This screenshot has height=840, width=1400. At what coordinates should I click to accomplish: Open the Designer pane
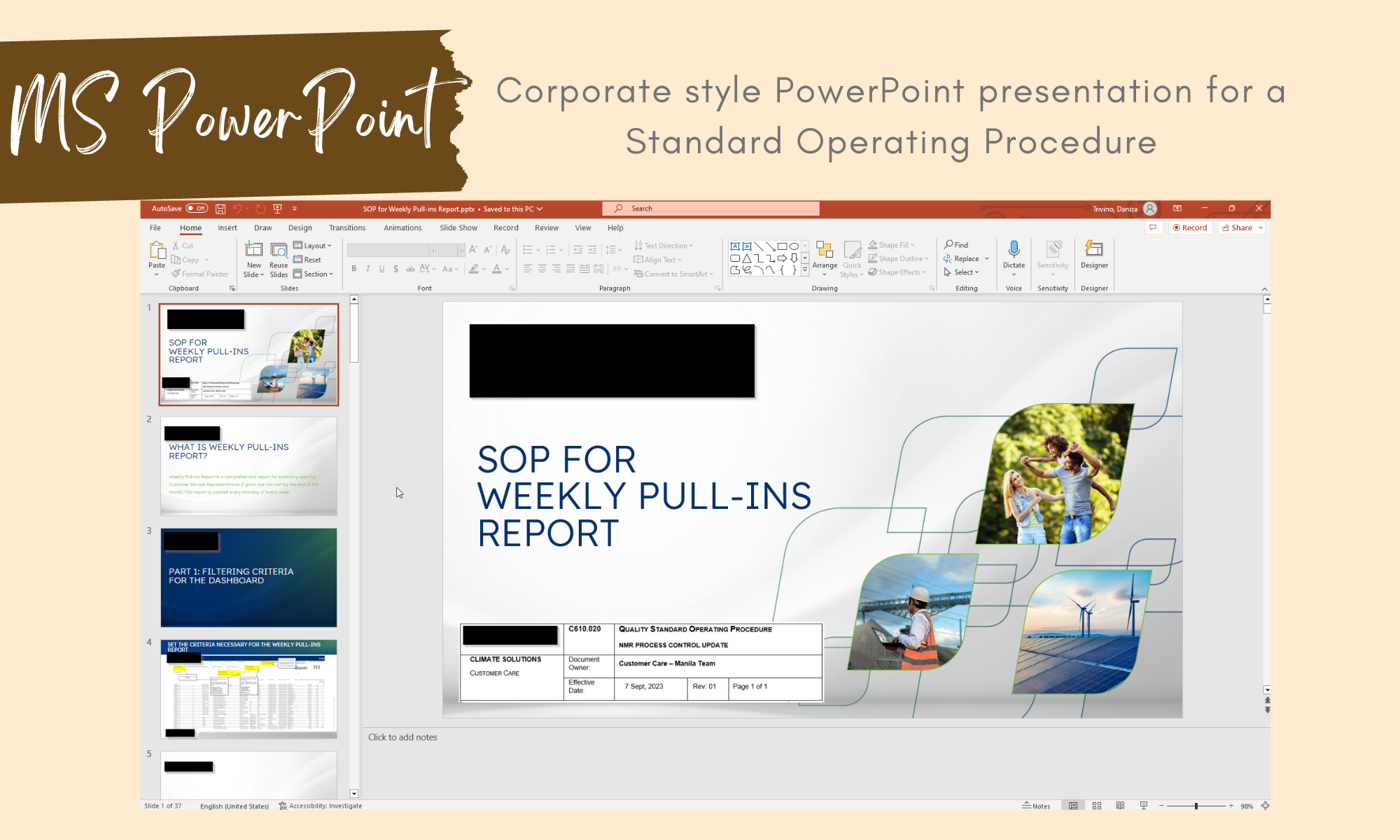[1094, 249]
